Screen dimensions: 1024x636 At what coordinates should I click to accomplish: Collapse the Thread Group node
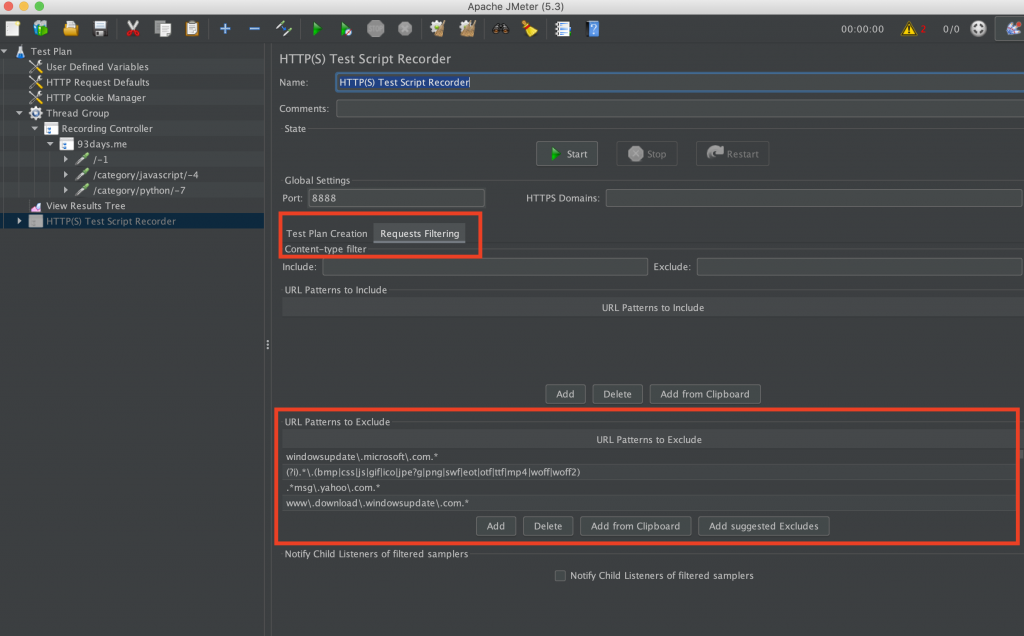(20, 113)
